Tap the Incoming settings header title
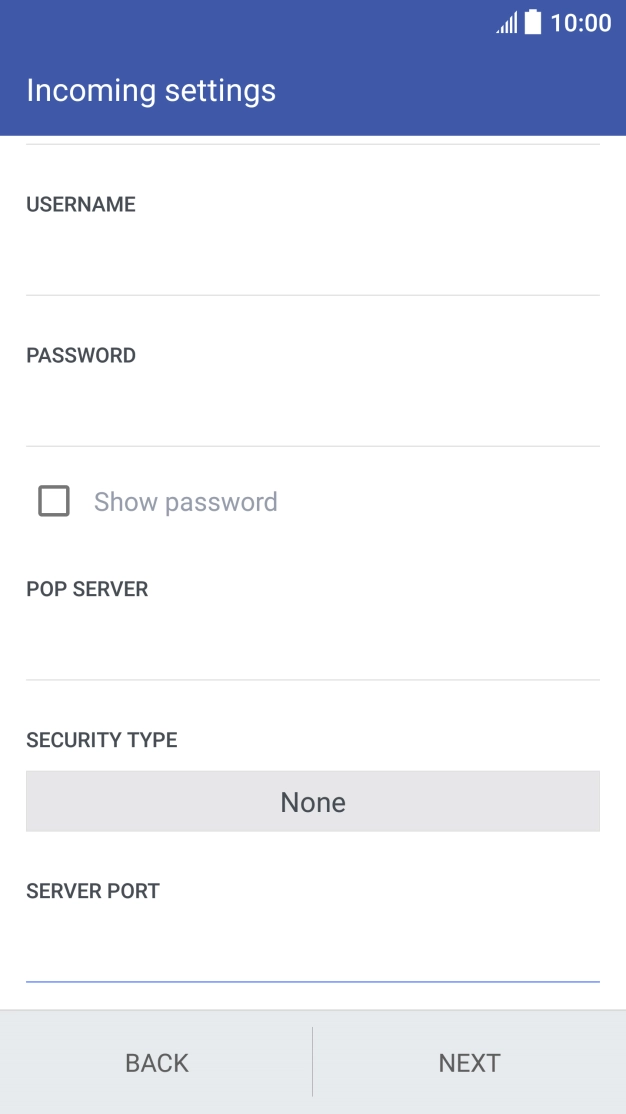Viewport: 626px width, 1114px height. 151,91
